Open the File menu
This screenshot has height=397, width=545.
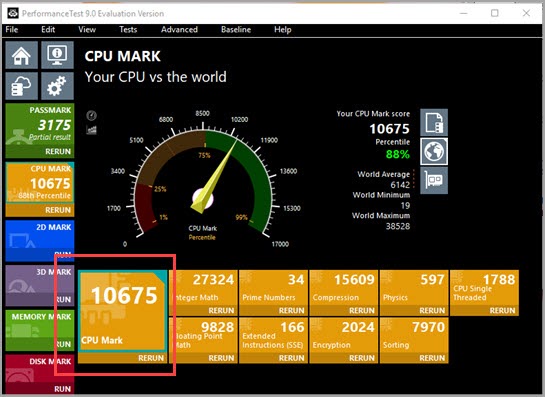12,30
